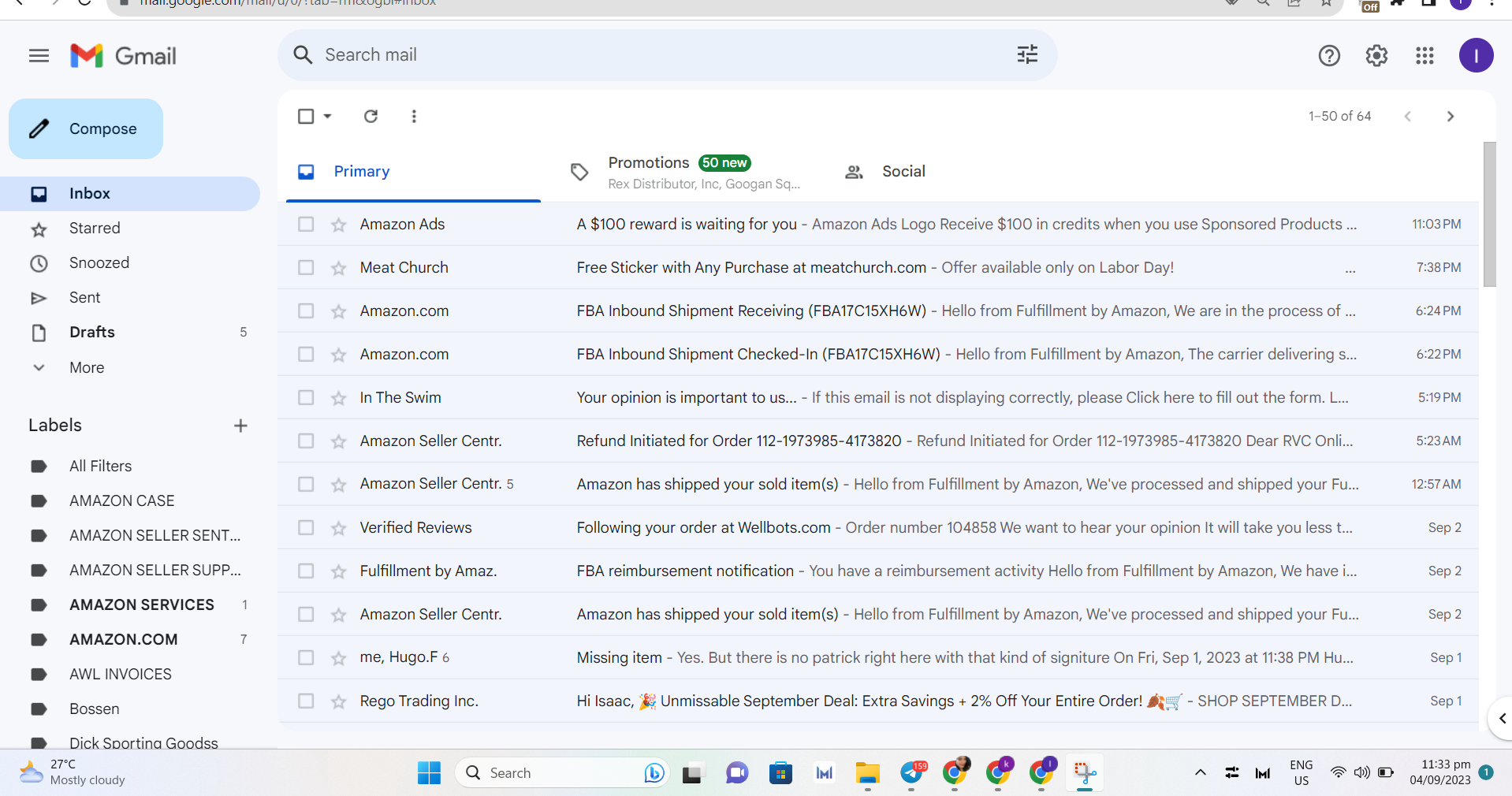Select the In The Swim email checkbox
The height and width of the screenshot is (796, 1512).
coord(306,398)
